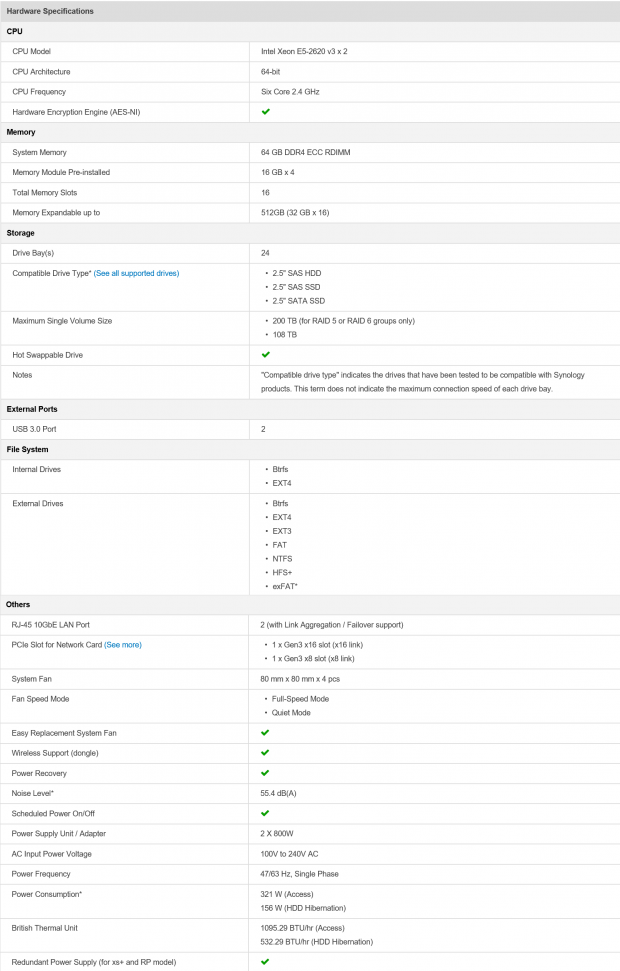This screenshot has height=971, width=620.
Task: Select the Drive Bay(s) label
Action: coord(33,253)
